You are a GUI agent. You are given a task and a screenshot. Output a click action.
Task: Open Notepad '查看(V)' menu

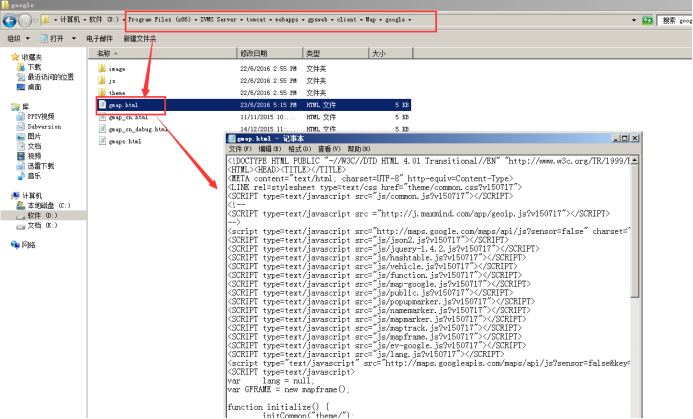point(329,149)
